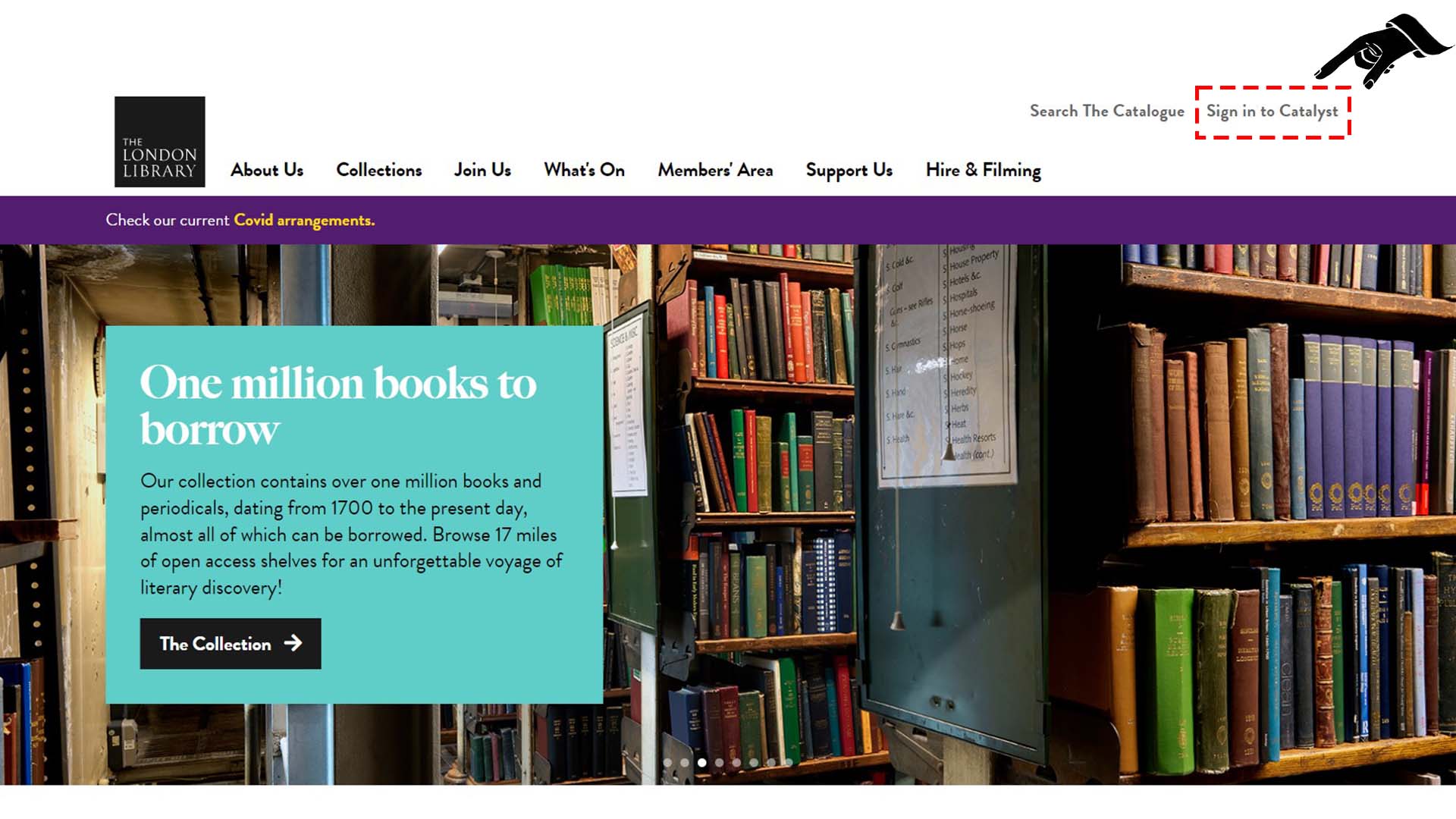Click Sign in to Catalyst link

point(1272,111)
